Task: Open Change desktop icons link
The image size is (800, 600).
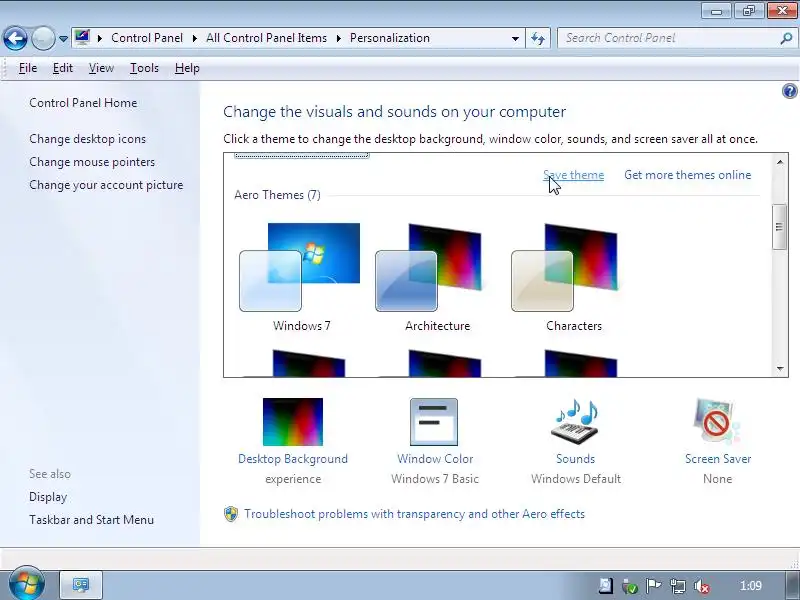Action: [87, 139]
